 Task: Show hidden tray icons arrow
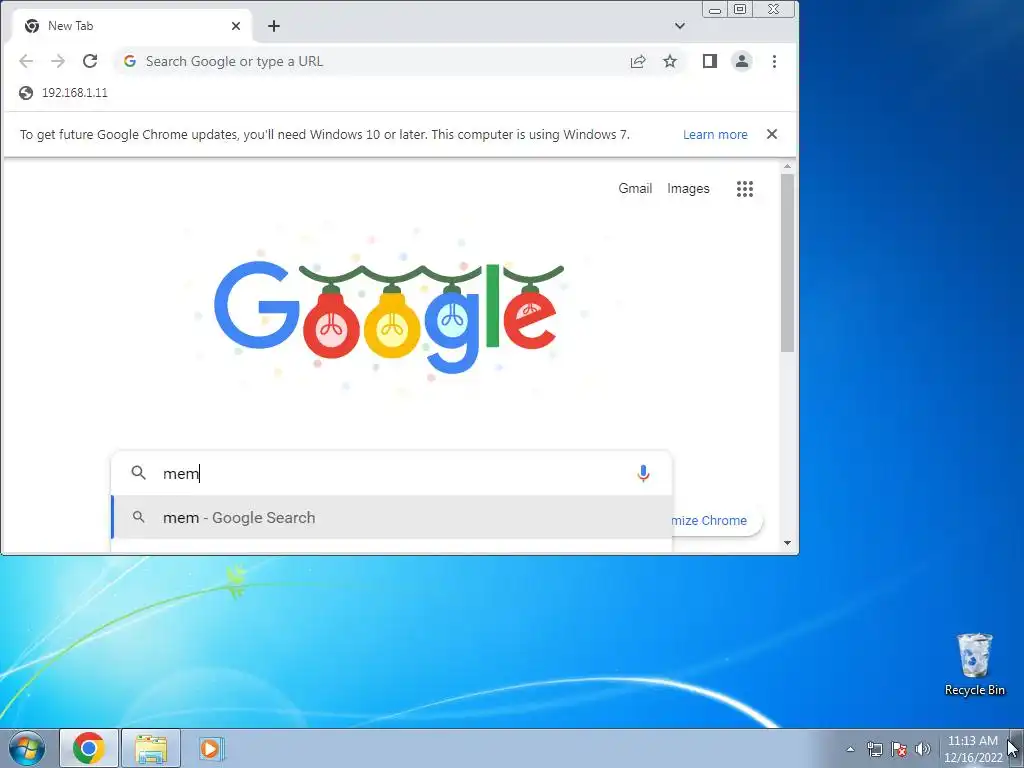(850, 749)
